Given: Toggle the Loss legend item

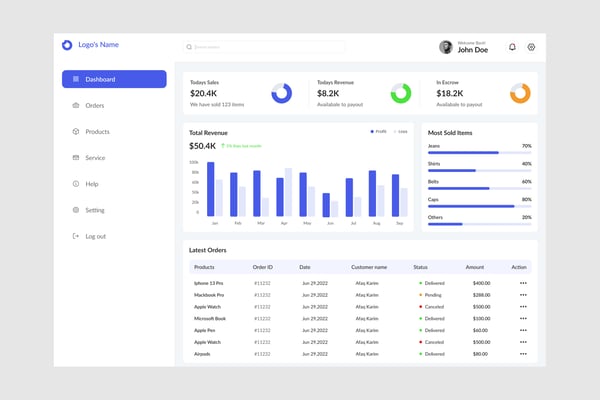Looking at the screenshot, I should point(400,132).
